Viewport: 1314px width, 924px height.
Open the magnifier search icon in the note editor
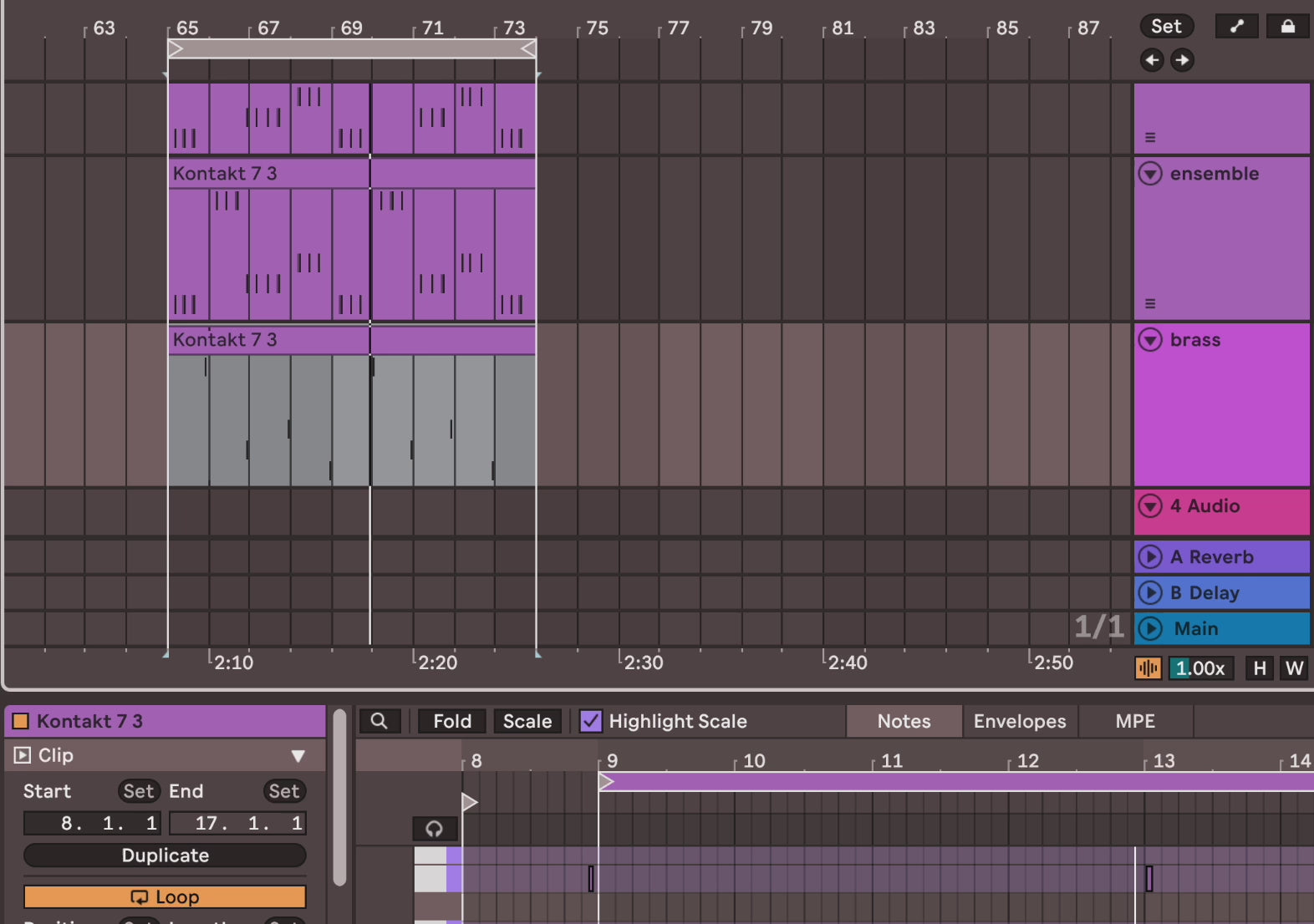click(379, 721)
